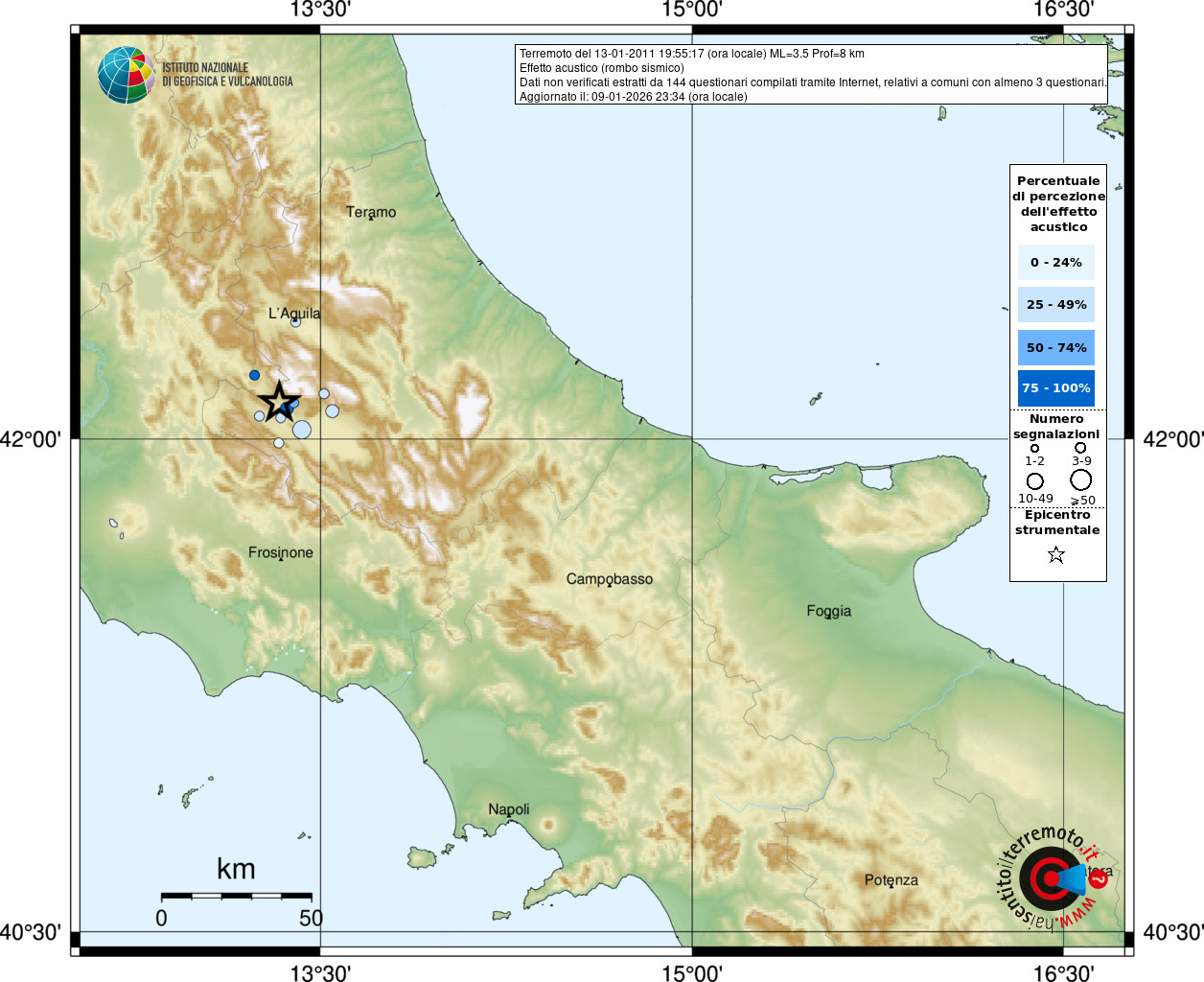
Task: Click the epicenter star in the legend
Action: (x=1056, y=554)
